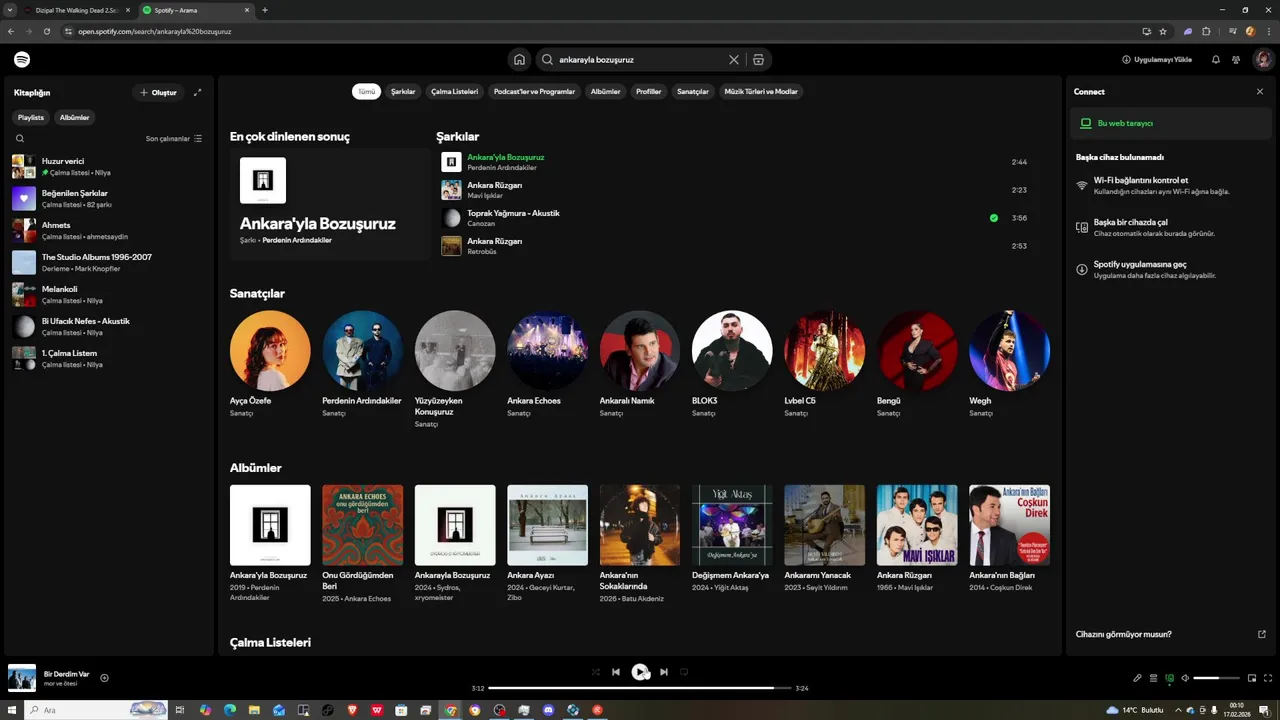Select the Profiller filter chip
This screenshot has width=1280, height=720.
point(649,91)
